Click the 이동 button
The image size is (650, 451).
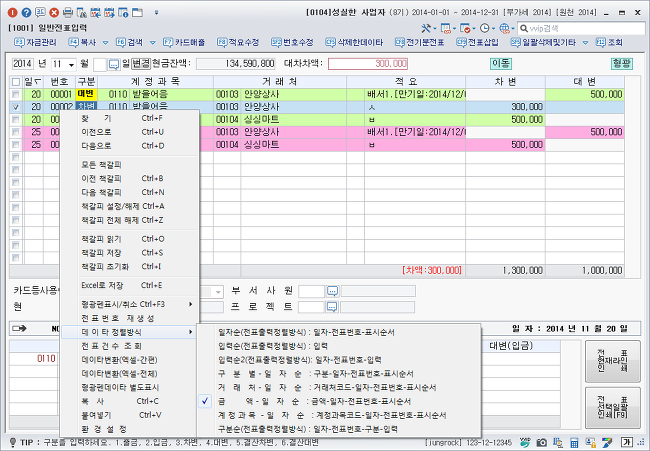click(501, 63)
